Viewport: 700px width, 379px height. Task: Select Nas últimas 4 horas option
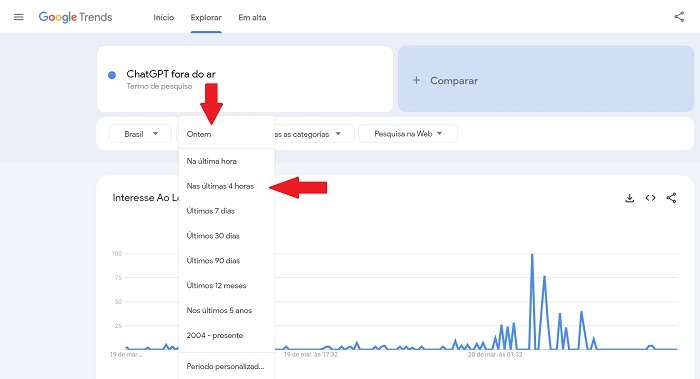coord(227,186)
